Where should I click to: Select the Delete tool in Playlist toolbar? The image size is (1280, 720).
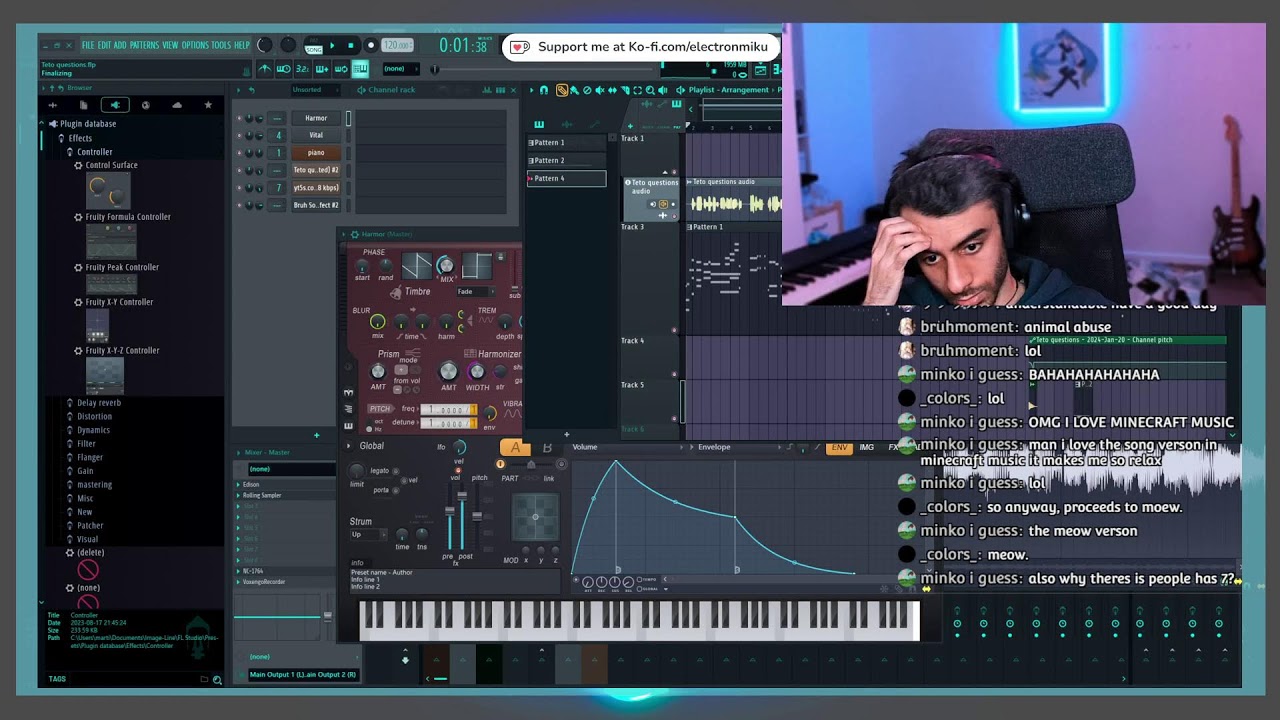(587, 90)
